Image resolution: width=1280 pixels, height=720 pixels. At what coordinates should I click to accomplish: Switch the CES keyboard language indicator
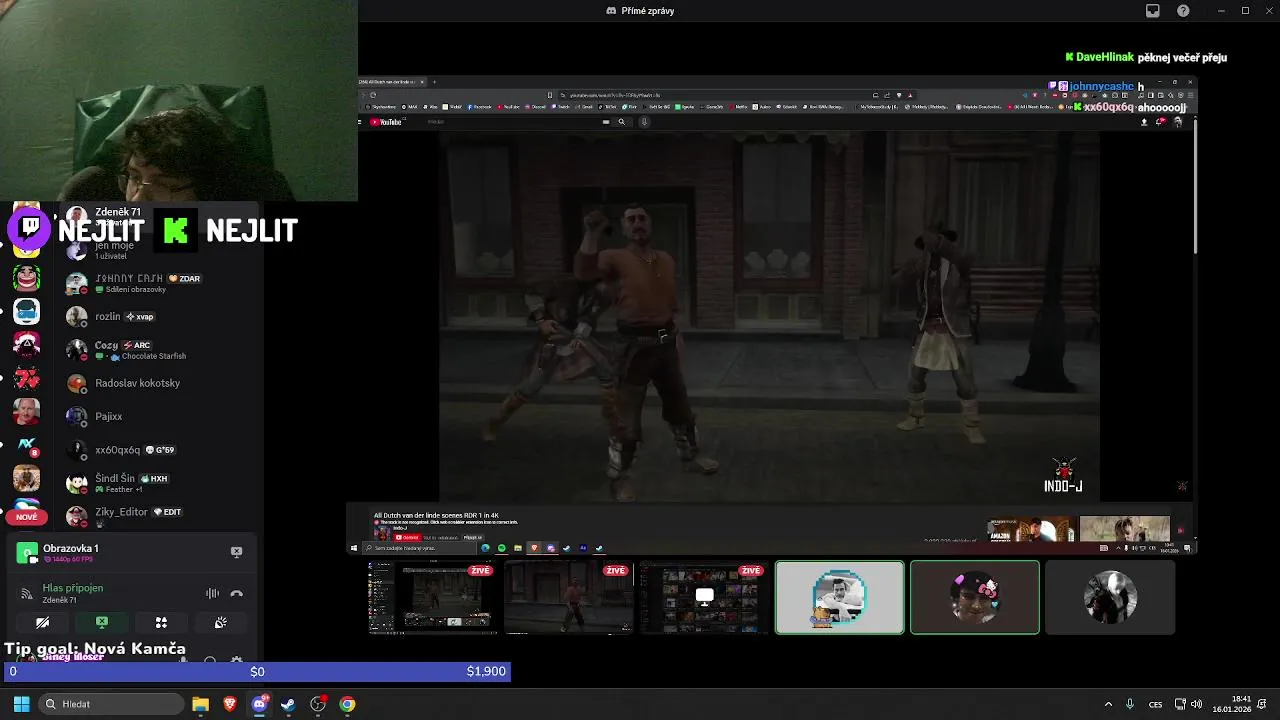[1155, 704]
